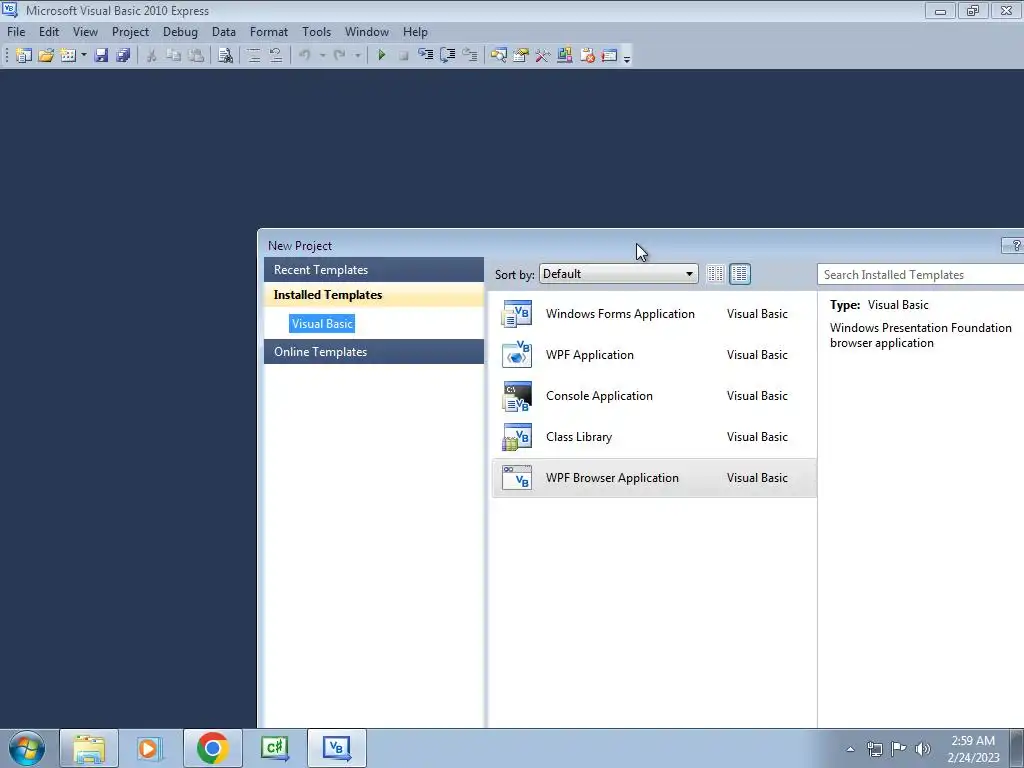Click the green Start Debugging arrow

(x=382, y=56)
